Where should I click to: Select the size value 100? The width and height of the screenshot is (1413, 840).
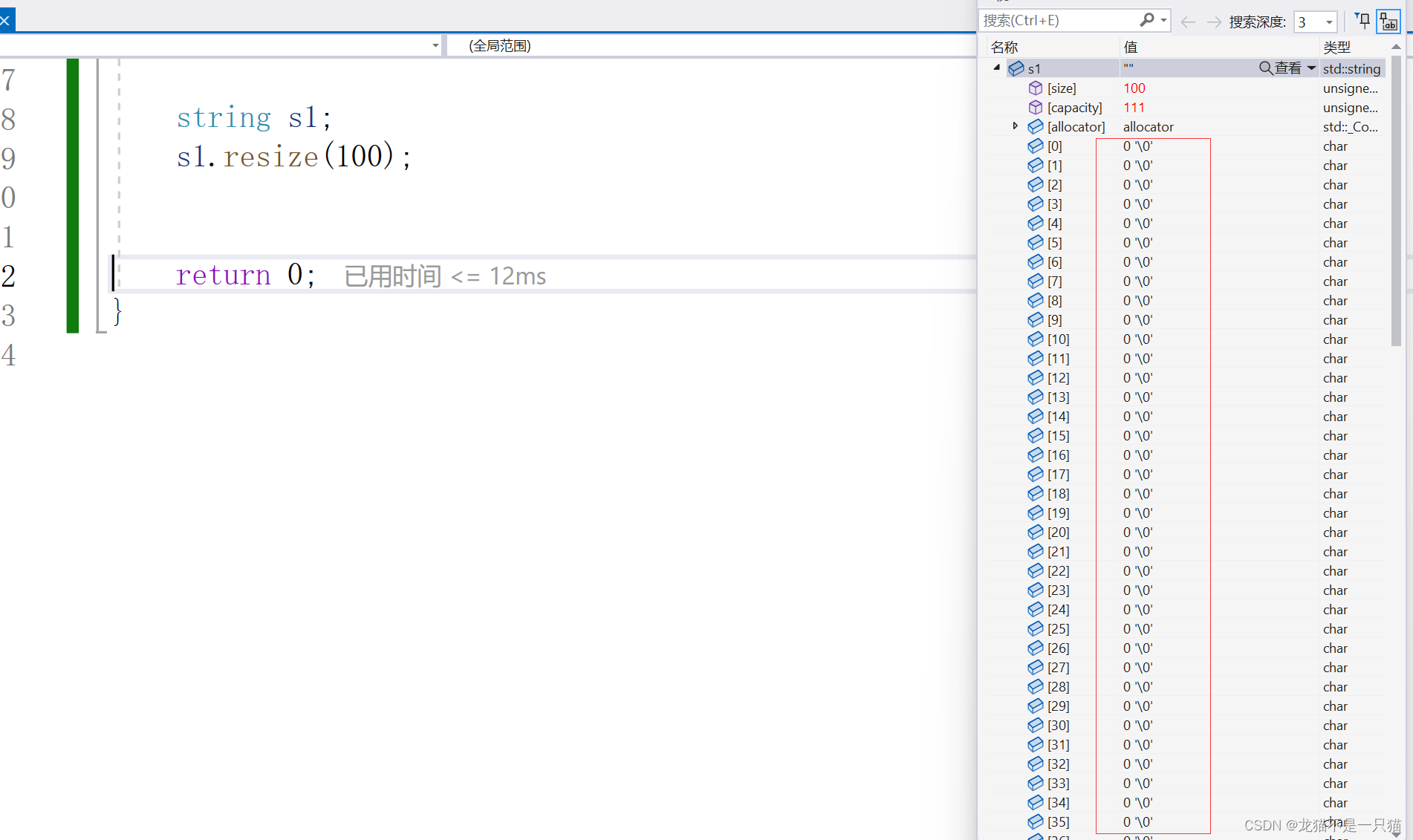click(x=1134, y=88)
